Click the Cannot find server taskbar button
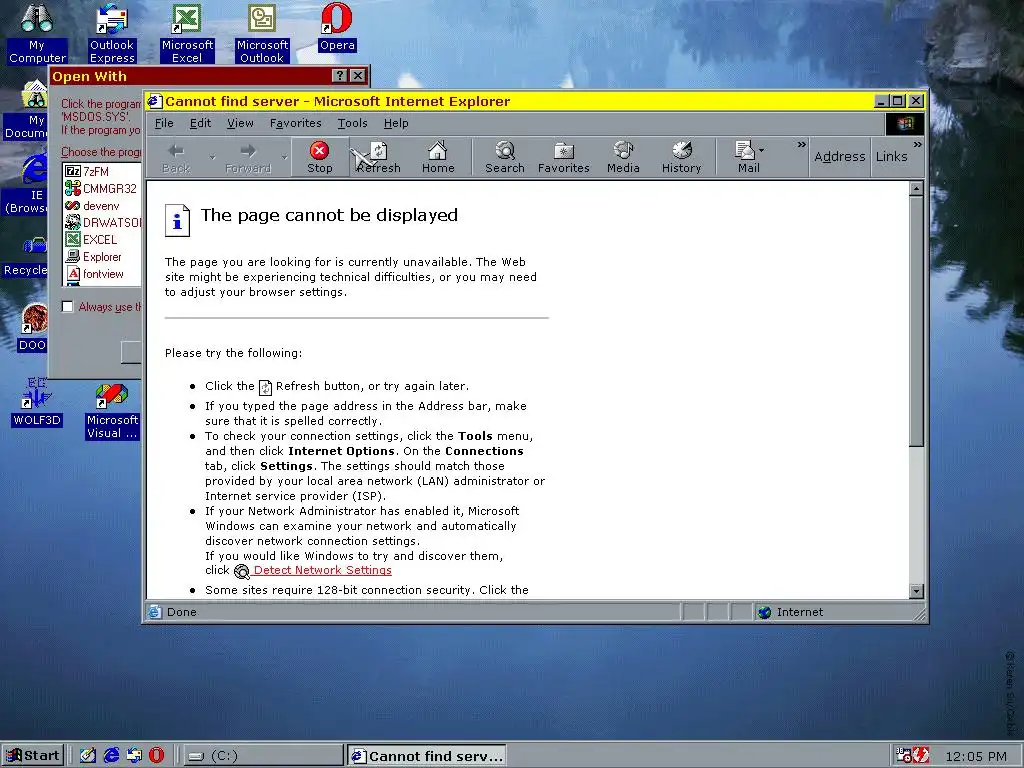The image size is (1024, 768). [x=426, y=756]
